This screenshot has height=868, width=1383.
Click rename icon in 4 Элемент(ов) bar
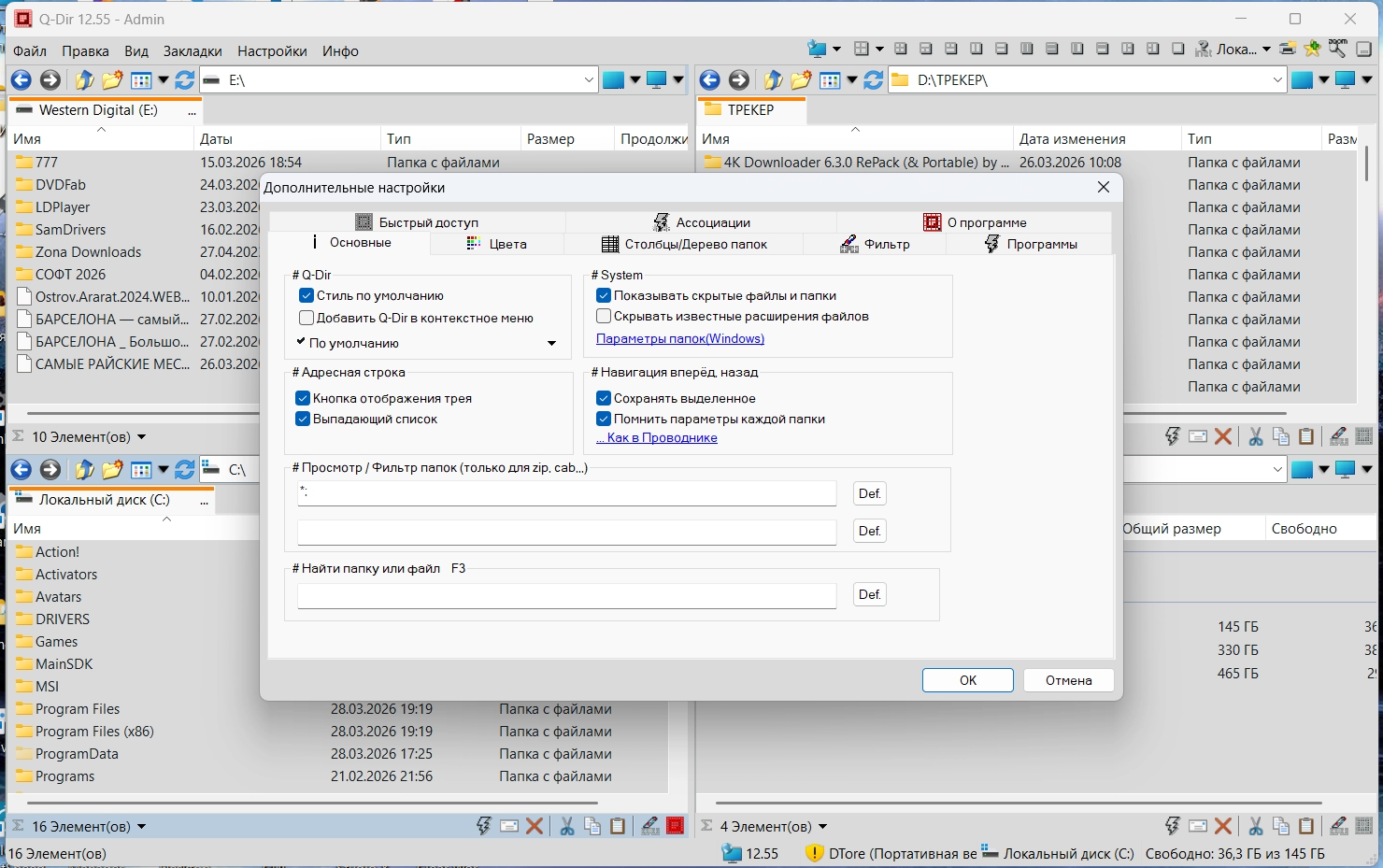1339,826
